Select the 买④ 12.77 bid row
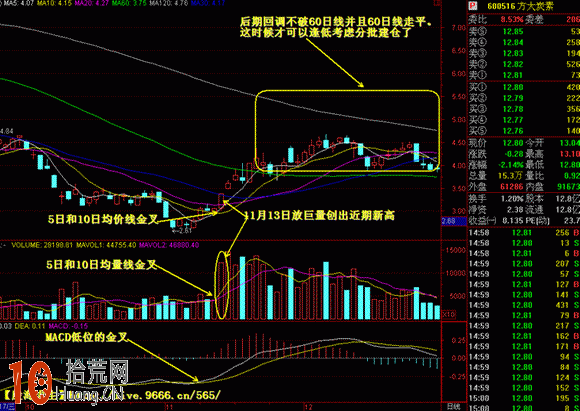This screenshot has width=580, height=411. pos(524,120)
